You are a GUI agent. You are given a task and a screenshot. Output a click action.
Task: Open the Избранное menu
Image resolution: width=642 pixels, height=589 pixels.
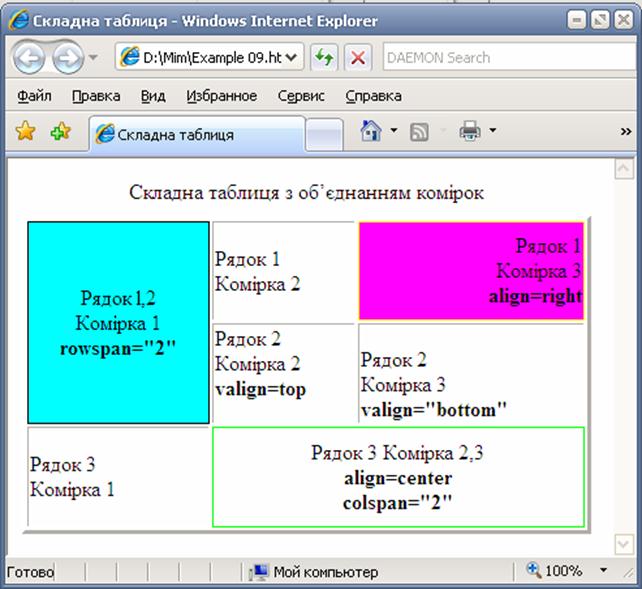coord(222,96)
